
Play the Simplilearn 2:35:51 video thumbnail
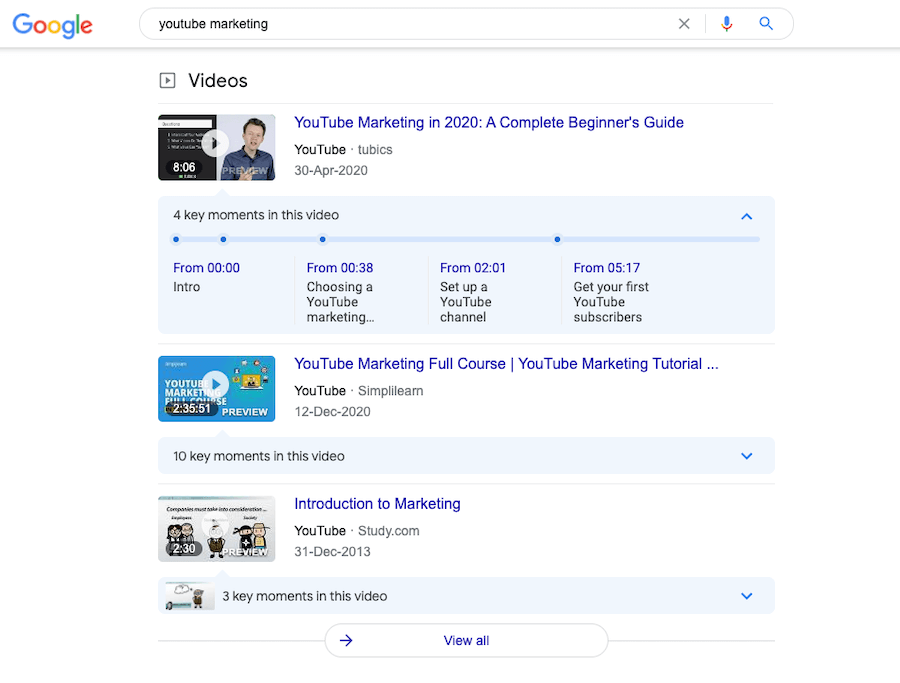(x=216, y=389)
